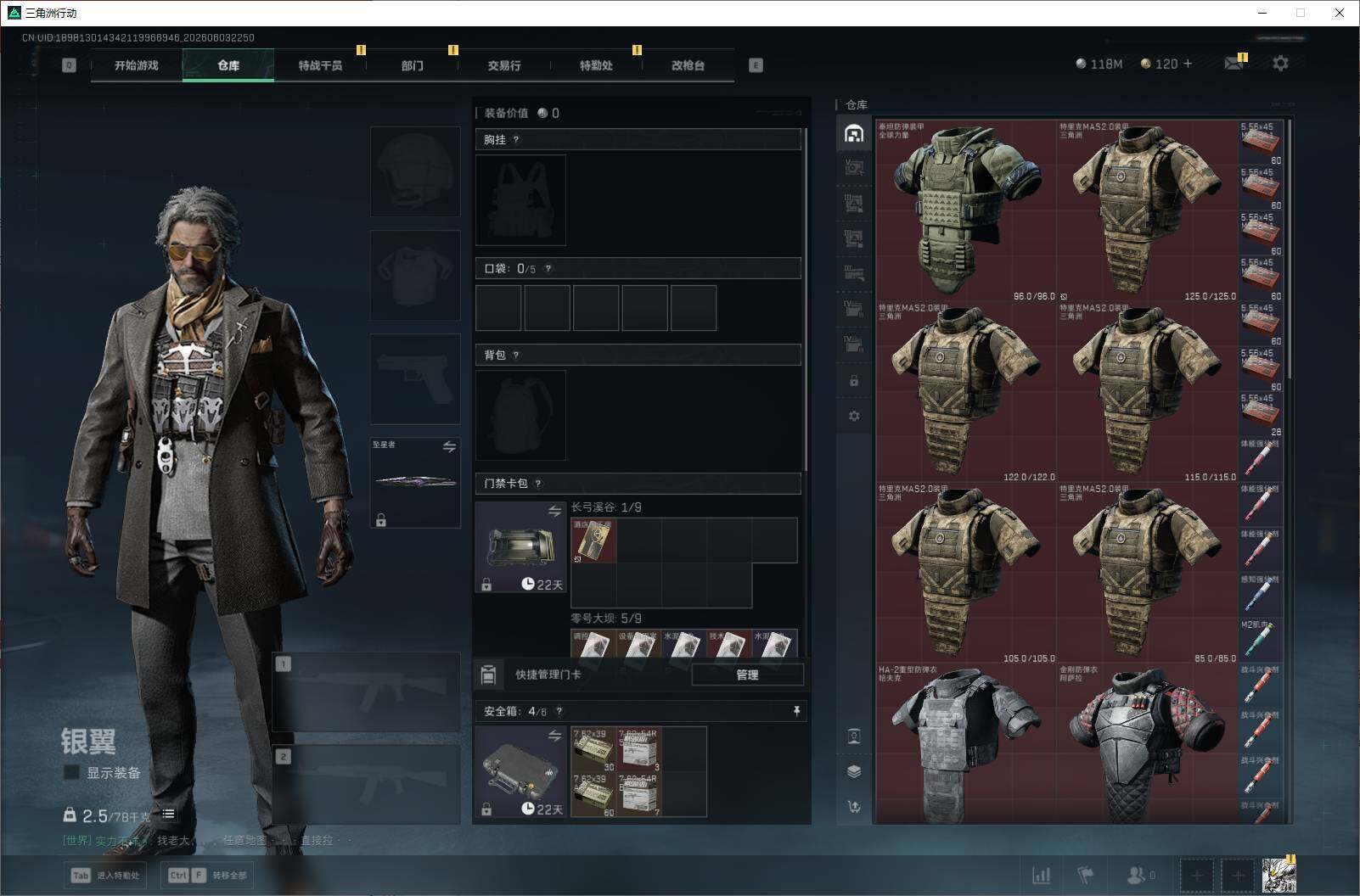Select the 7.62x54R ammo stack of 7
Viewport: 1360px width, 896px height.
tap(639, 795)
